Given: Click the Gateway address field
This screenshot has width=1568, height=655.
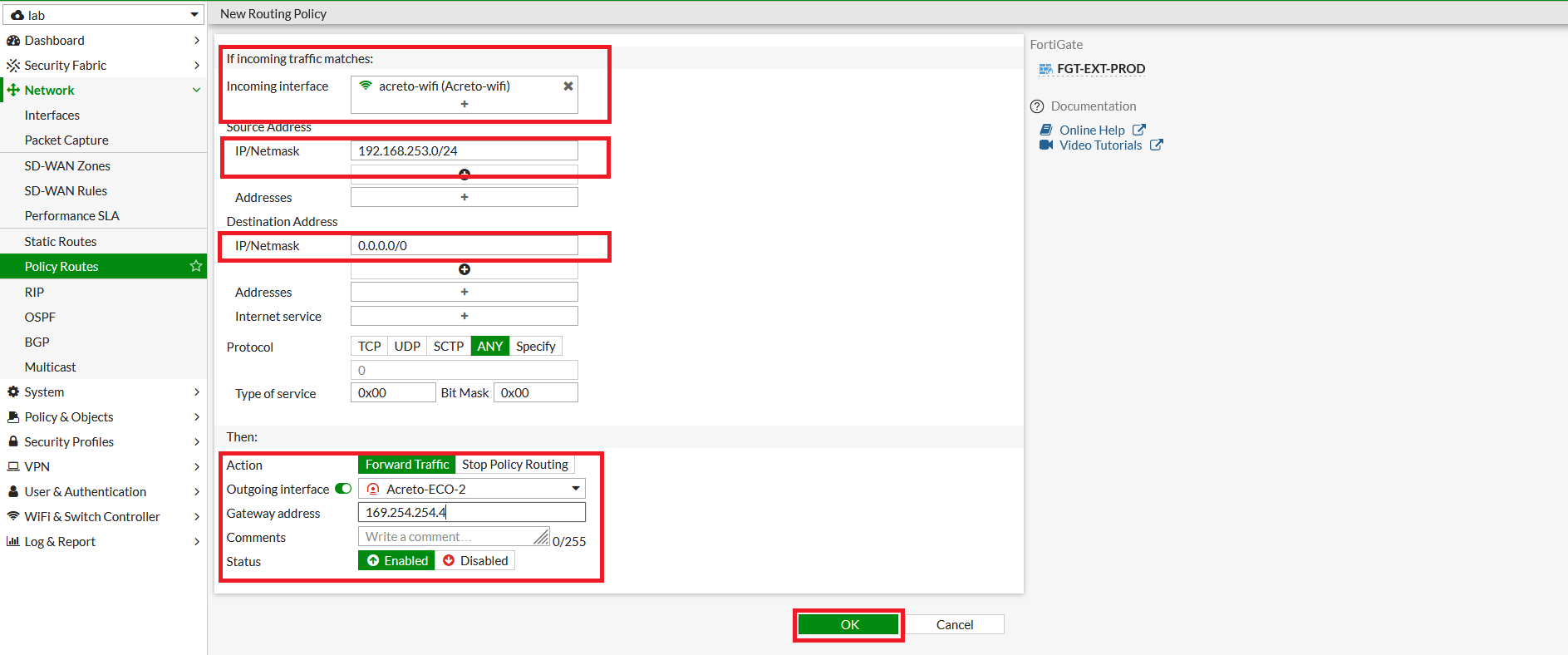Looking at the screenshot, I should point(472,513).
